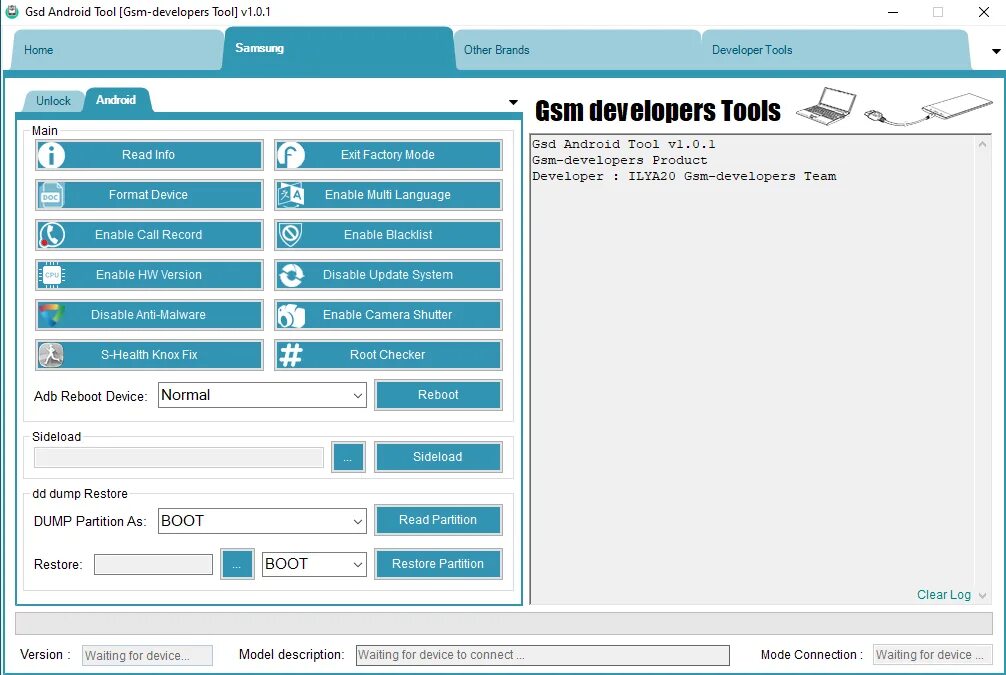
Task: Click the Model description field
Action: coord(543,655)
